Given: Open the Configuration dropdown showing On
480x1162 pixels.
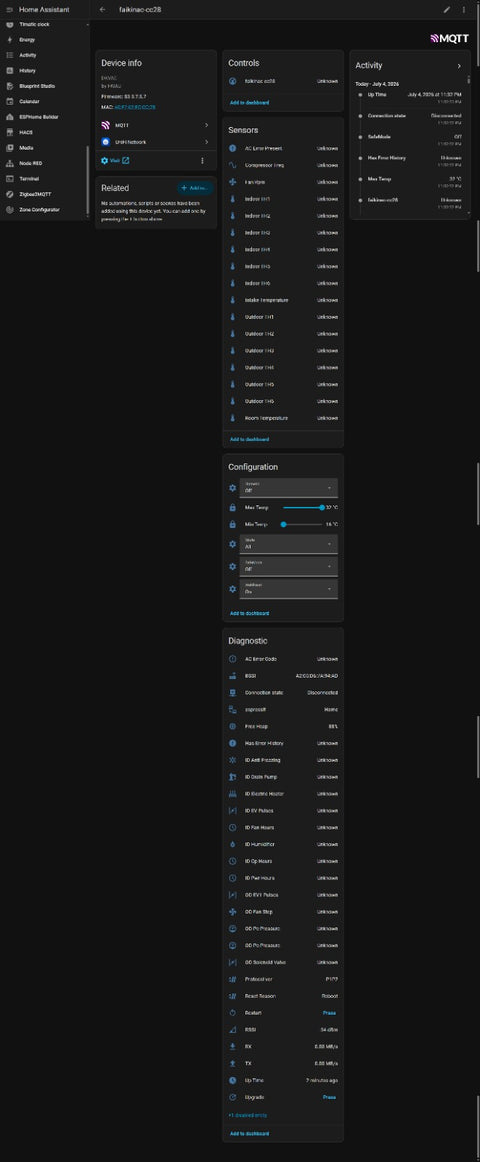Looking at the screenshot, I should [x=290, y=589].
